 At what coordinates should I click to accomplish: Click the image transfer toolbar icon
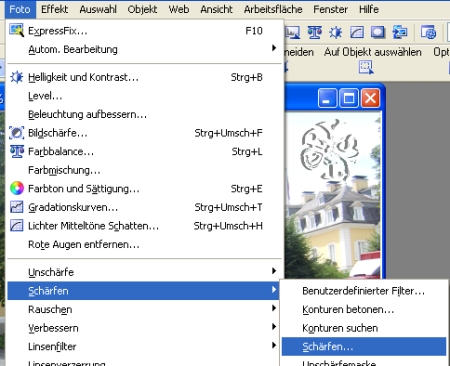pos(400,32)
